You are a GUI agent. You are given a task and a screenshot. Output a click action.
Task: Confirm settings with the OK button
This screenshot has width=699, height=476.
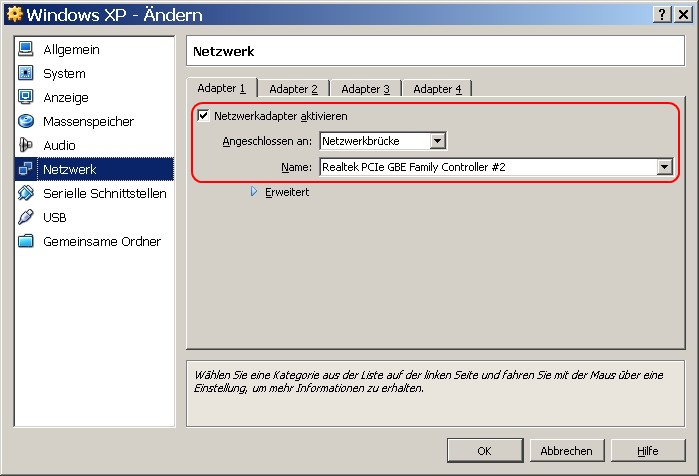pyautogui.click(x=485, y=451)
